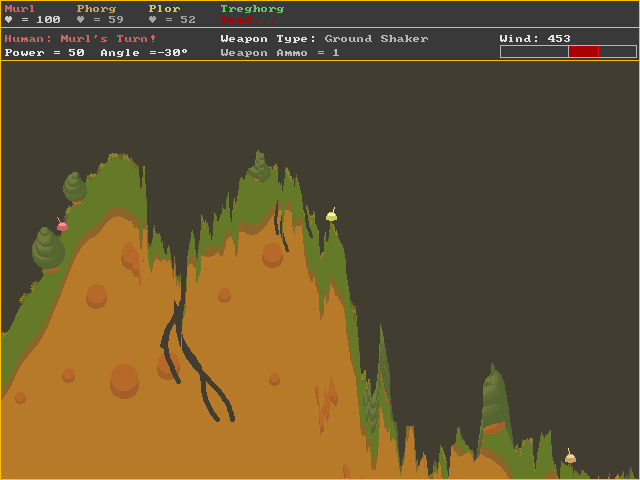640x480 pixels.
Task: Click the pink Murl tank on hillside
Action: pyautogui.click(x=62, y=224)
